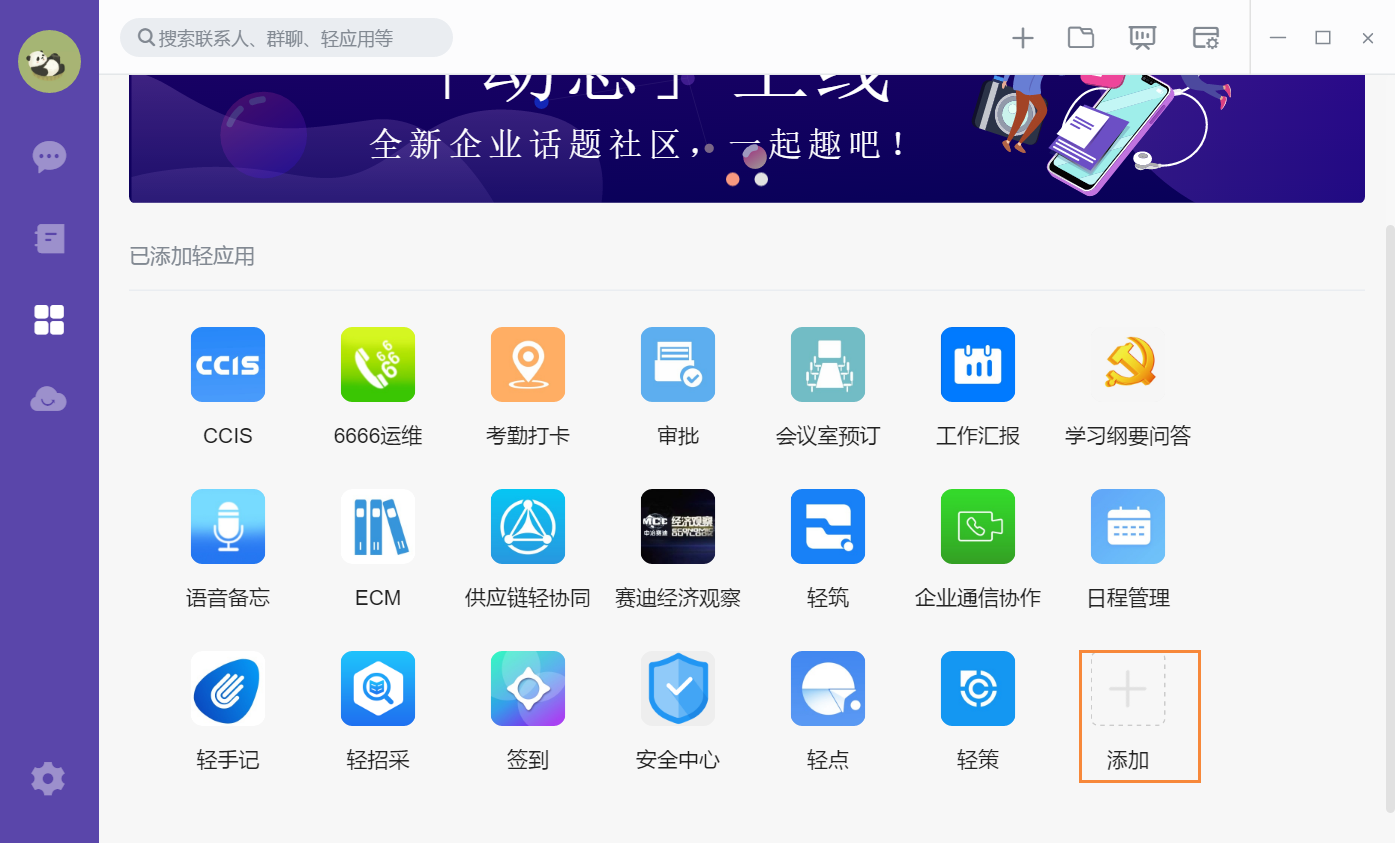Viewport: 1395px width, 844px height.
Task: Select the apps grid sidebar icon
Action: coord(49,320)
